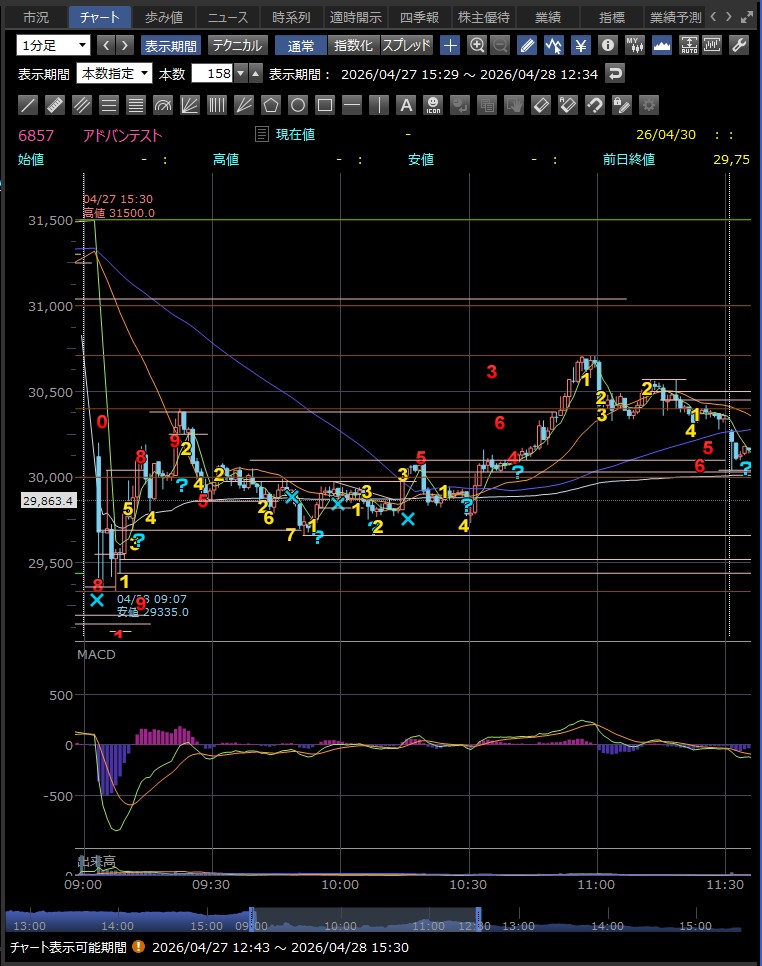Viewport: 762px width, 966px height.
Task: Click the bottom timeline range slider handle
Action: [251, 919]
